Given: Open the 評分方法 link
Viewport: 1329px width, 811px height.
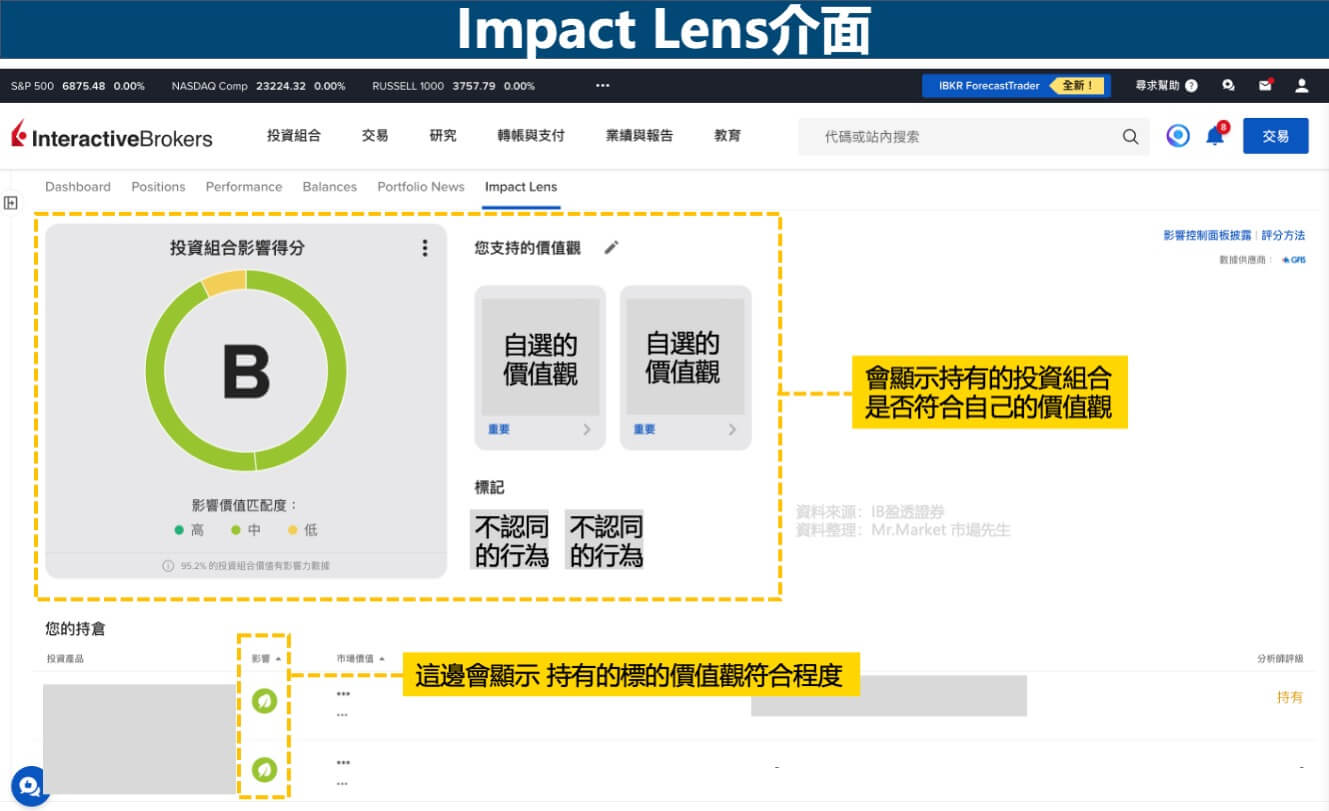Looking at the screenshot, I should (1283, 236).
